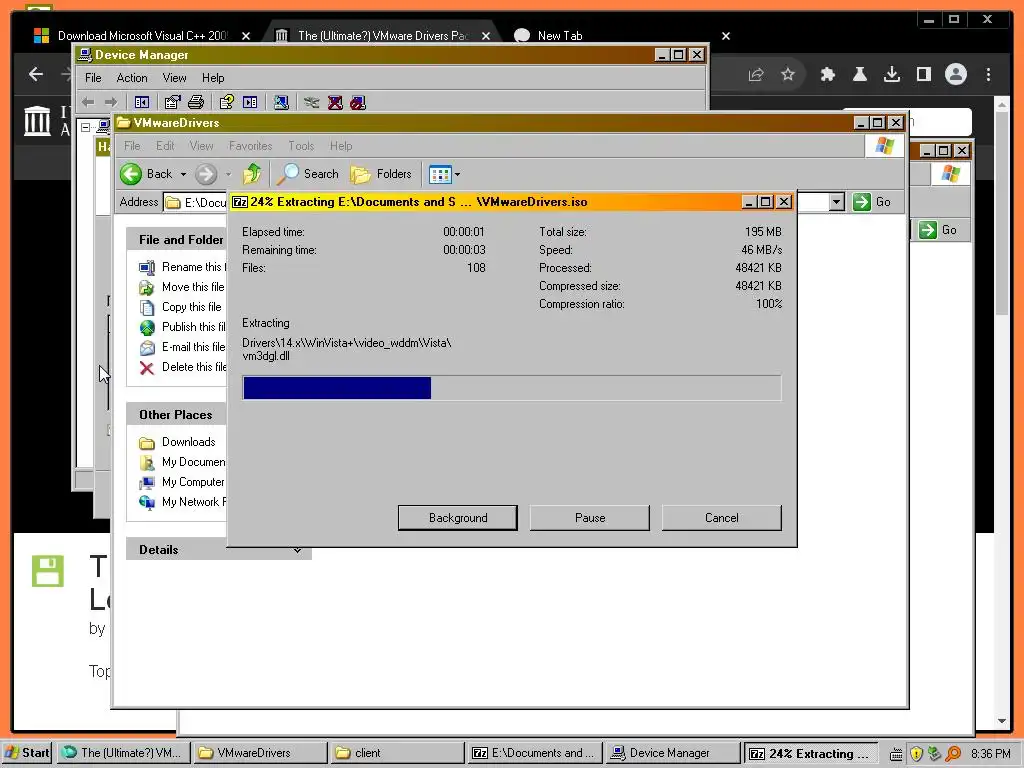This screenshot has width=1024, height=768.
Task: Open Chrome's Downloads icon
Action: coord(891,74)
